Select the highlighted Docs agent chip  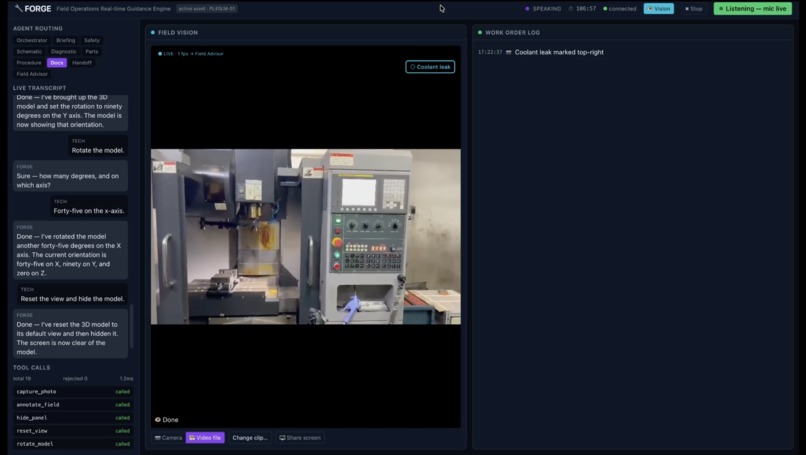[57, 63]
